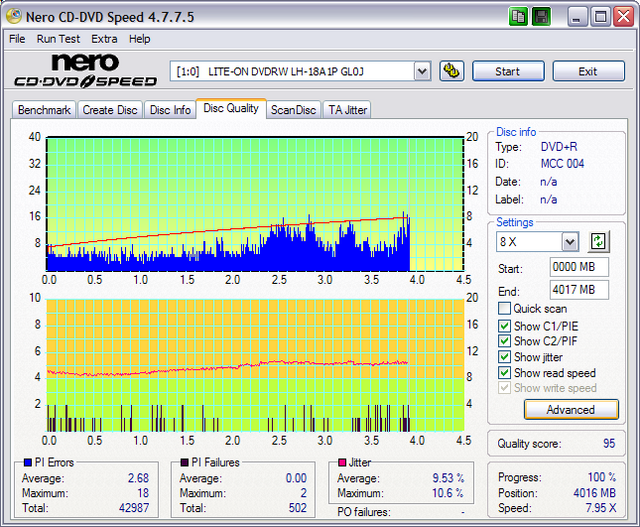Click the Start position 0000 MB field
The width and height of the screenshot is (640, 527).
tap(579, 267)
